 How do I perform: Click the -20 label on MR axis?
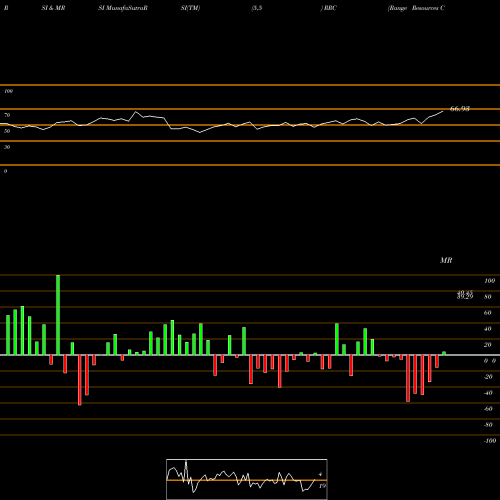click(488, 377)
